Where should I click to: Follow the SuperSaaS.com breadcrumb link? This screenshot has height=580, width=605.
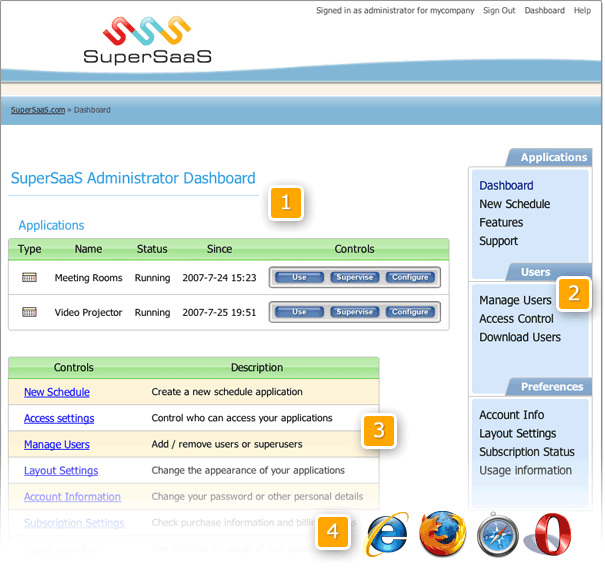(38, 110)
